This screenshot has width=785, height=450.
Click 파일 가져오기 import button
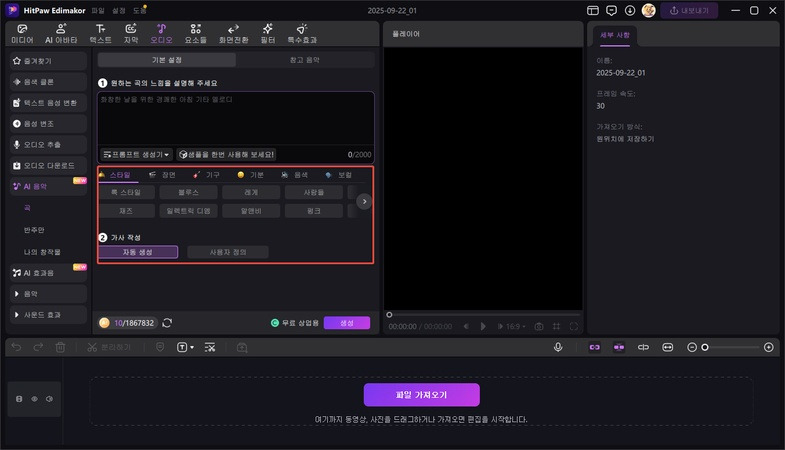pyautogui.click(x=422, y=395)
